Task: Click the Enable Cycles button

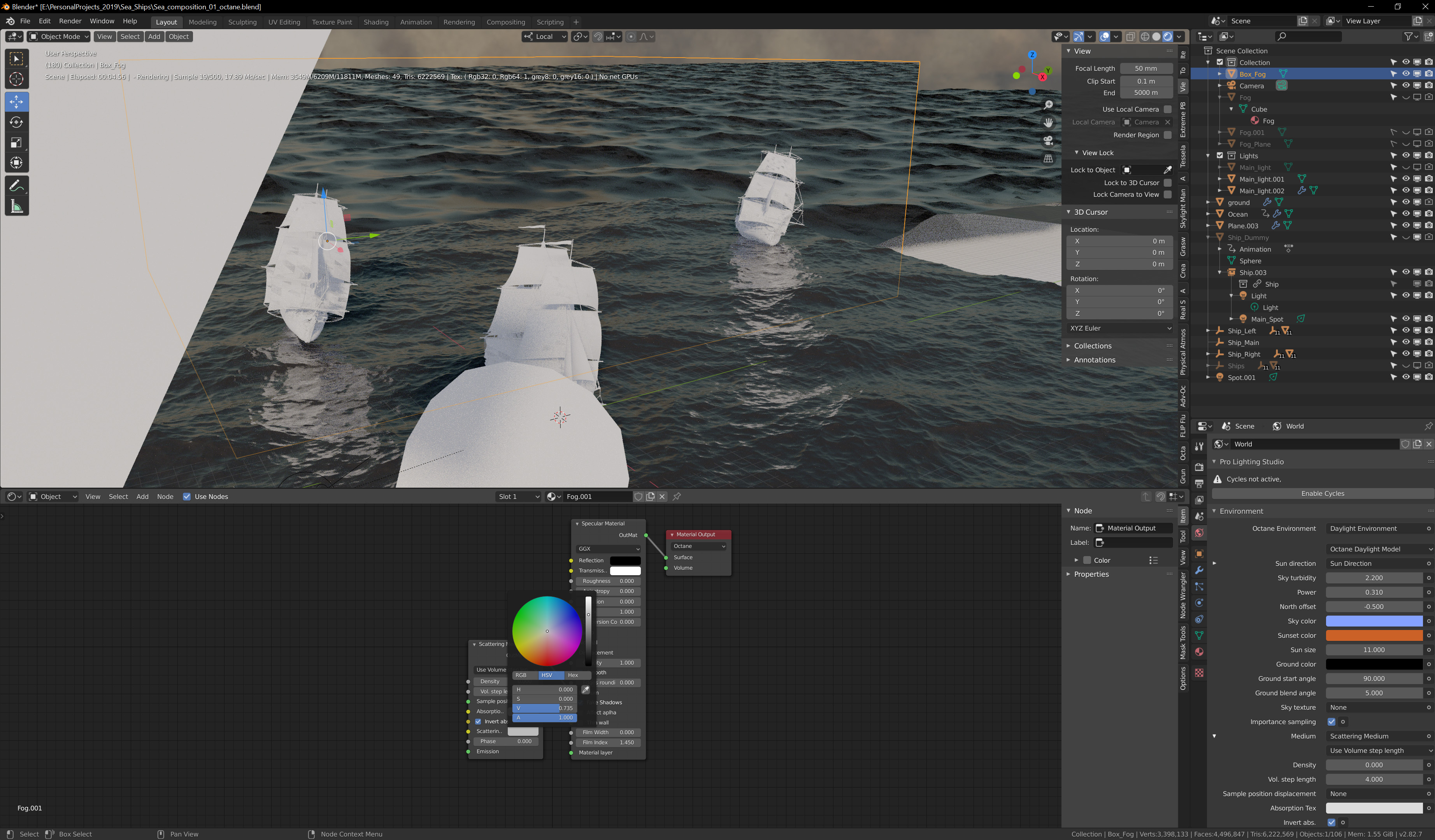Action: [x=1322, y=493]
